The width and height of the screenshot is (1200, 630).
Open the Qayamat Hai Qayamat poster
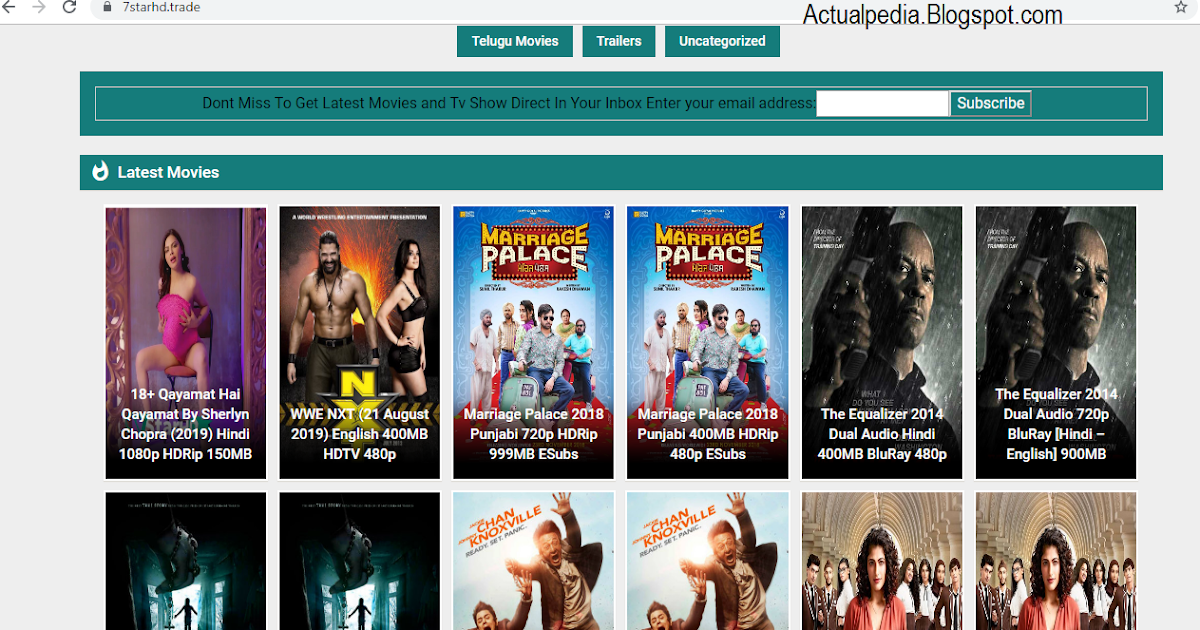coord(186,342)
